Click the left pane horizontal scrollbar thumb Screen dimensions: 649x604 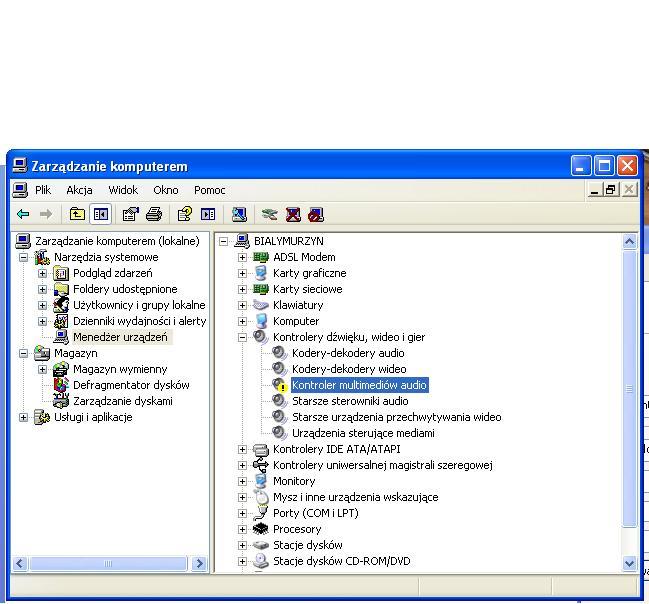click(108, 563)
